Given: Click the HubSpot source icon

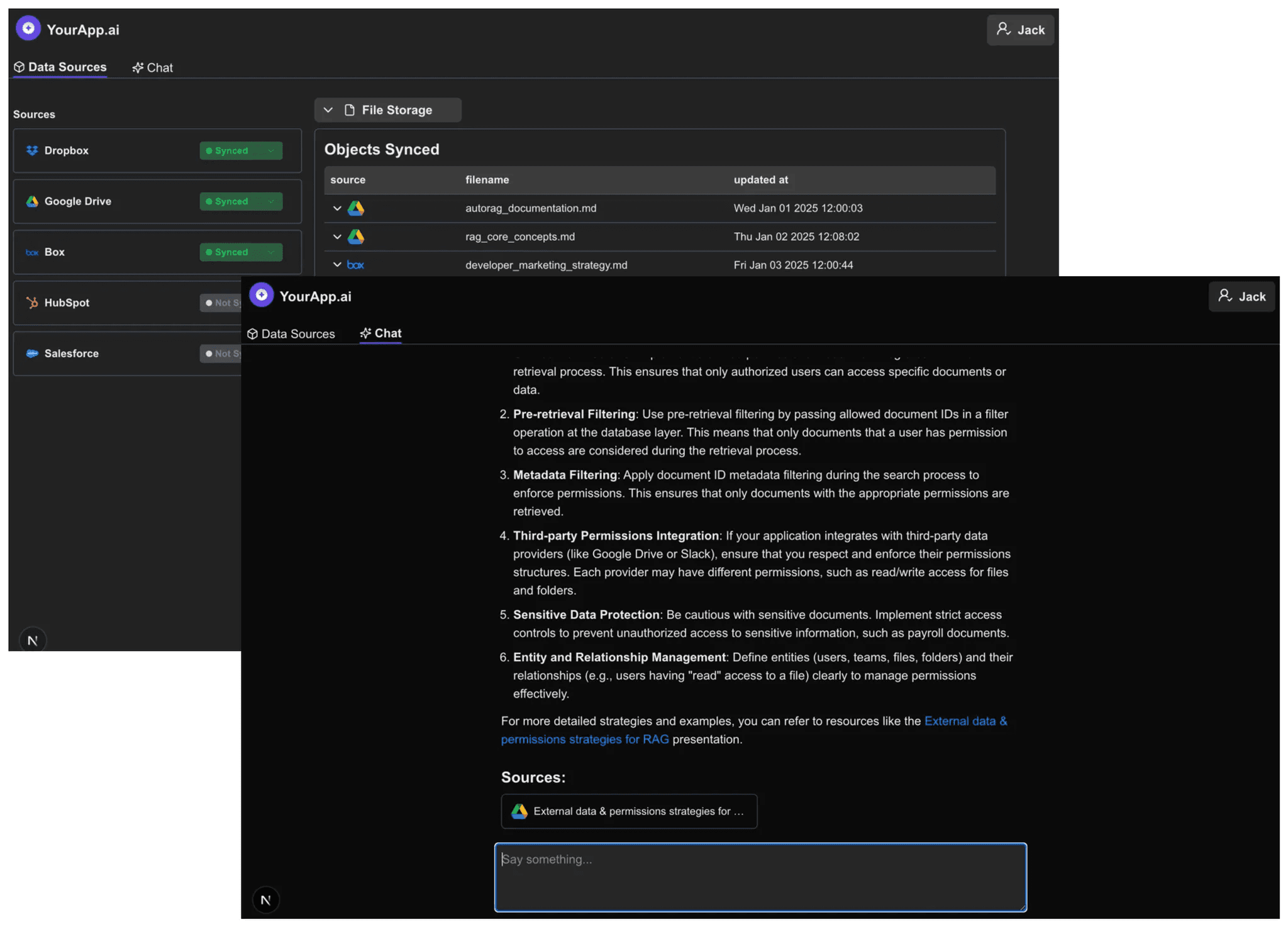Looking at the screenshot, I should (x=32, y=303).
